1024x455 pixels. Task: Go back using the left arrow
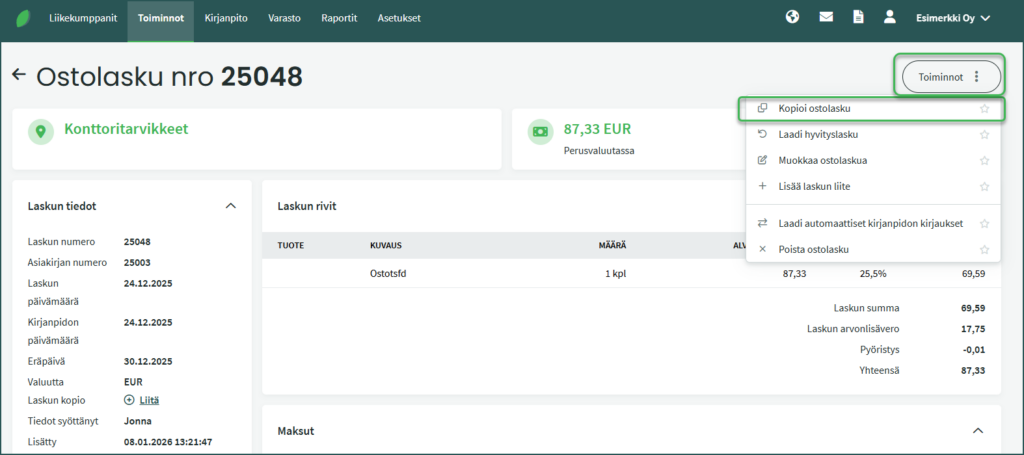(x=18, y=75)
